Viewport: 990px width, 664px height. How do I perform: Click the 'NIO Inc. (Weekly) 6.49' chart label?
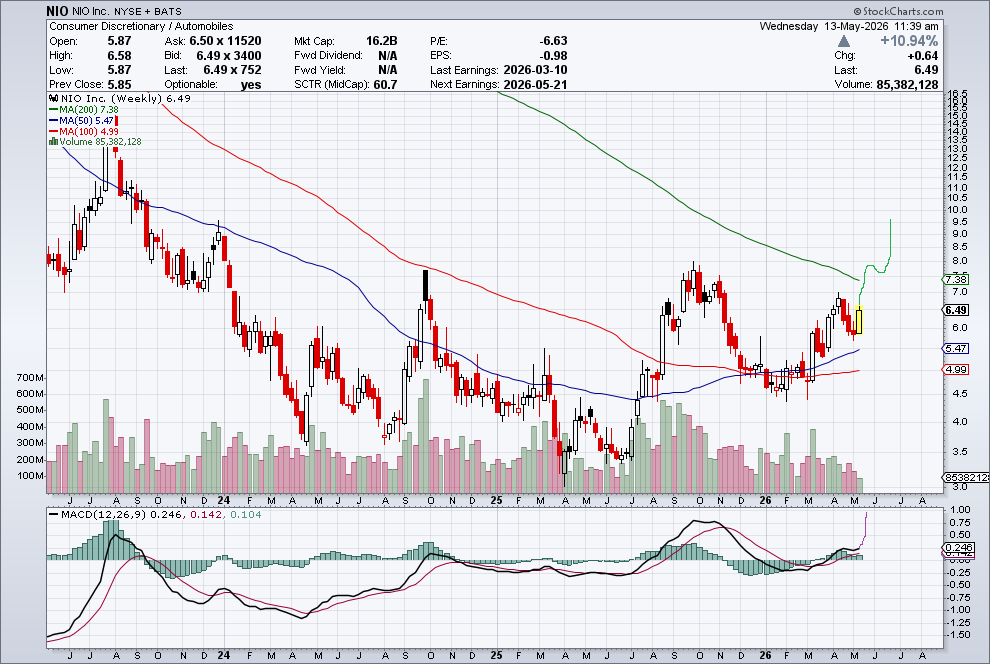(x=126, y=98)
